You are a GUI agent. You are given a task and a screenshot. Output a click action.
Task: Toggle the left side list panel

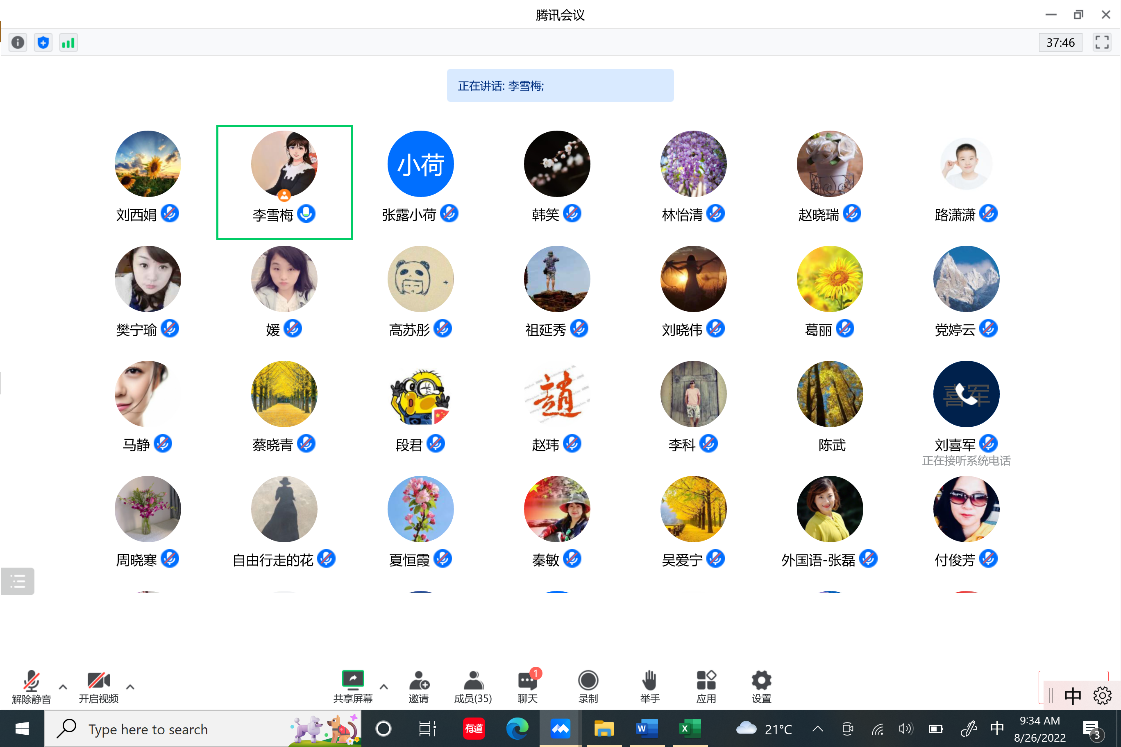(18, 581)
